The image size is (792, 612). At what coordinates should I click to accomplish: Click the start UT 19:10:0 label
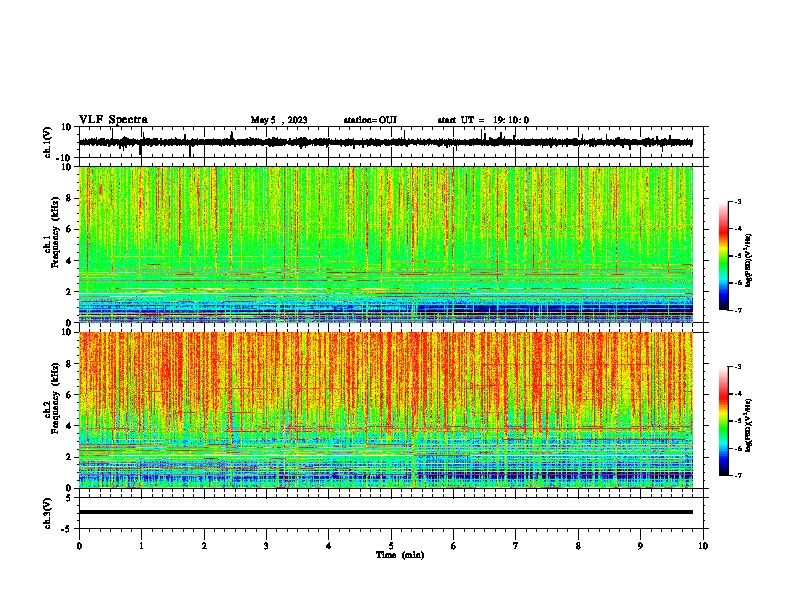tap(483, 120)
